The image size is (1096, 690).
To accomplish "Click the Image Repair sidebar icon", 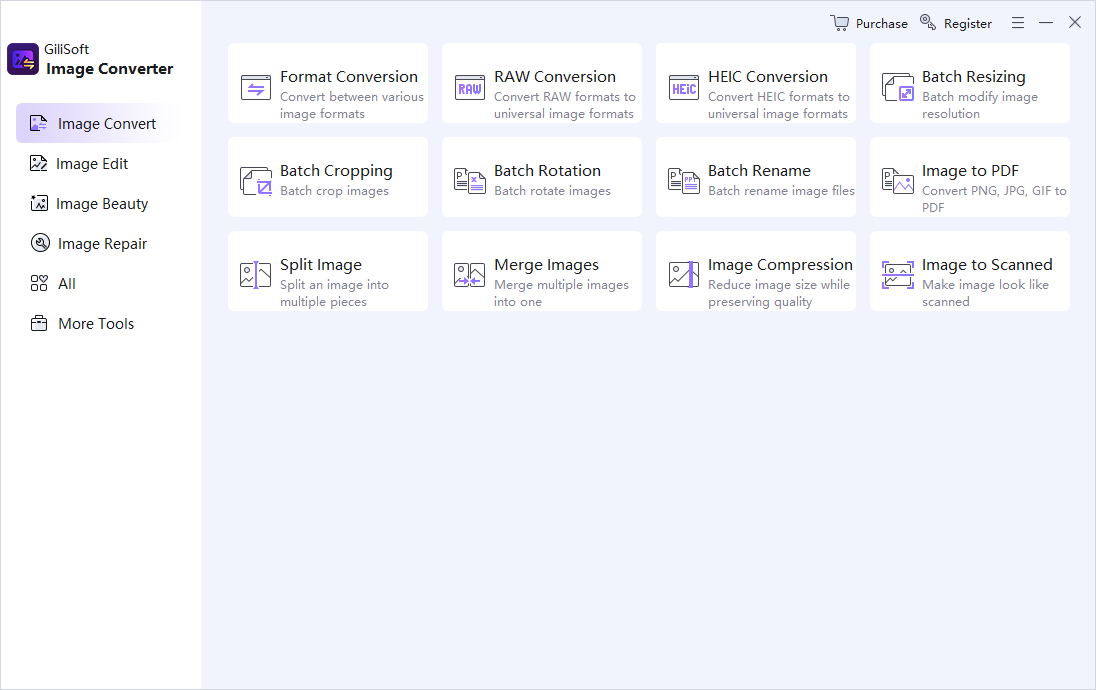I will click(40, 243).
